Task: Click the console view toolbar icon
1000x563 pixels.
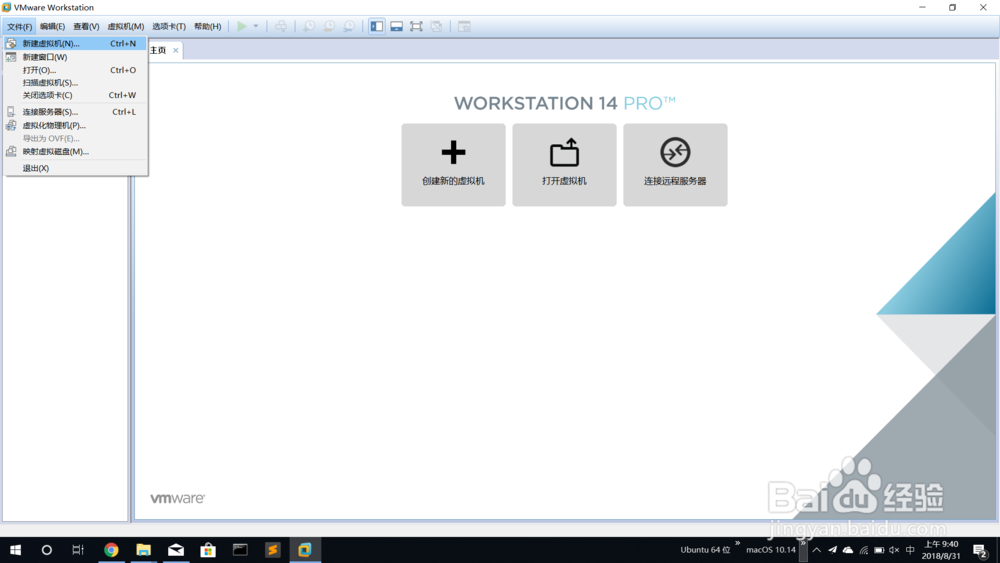Action: pos(464,26)
